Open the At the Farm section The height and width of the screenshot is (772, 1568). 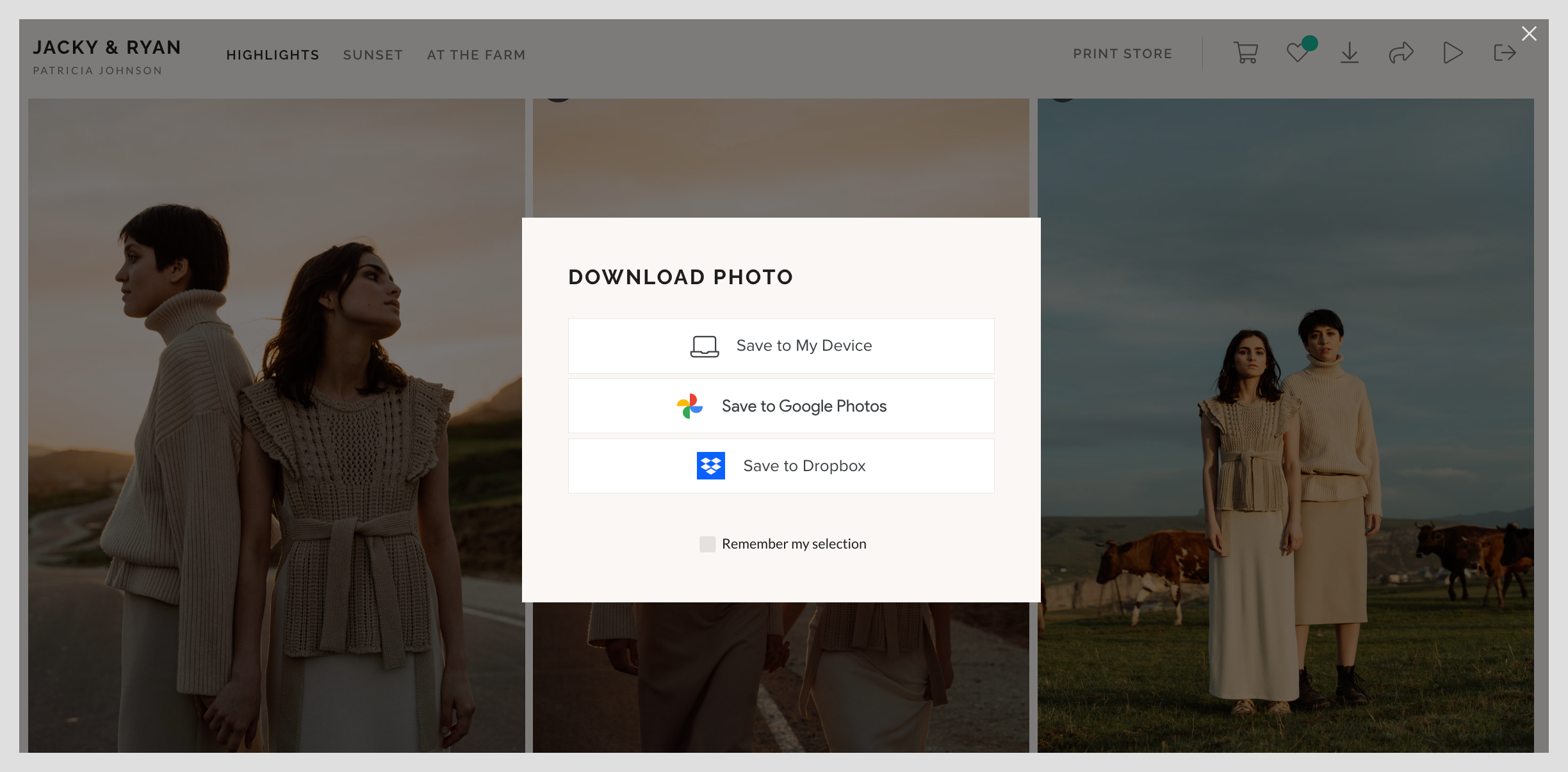tap(475, 55)
